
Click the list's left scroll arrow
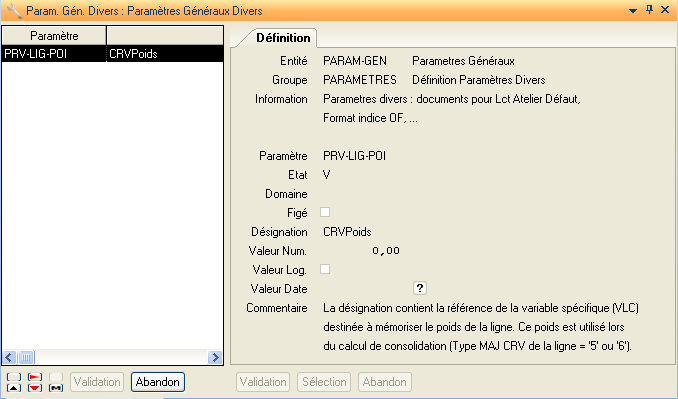tap(10, 358)
